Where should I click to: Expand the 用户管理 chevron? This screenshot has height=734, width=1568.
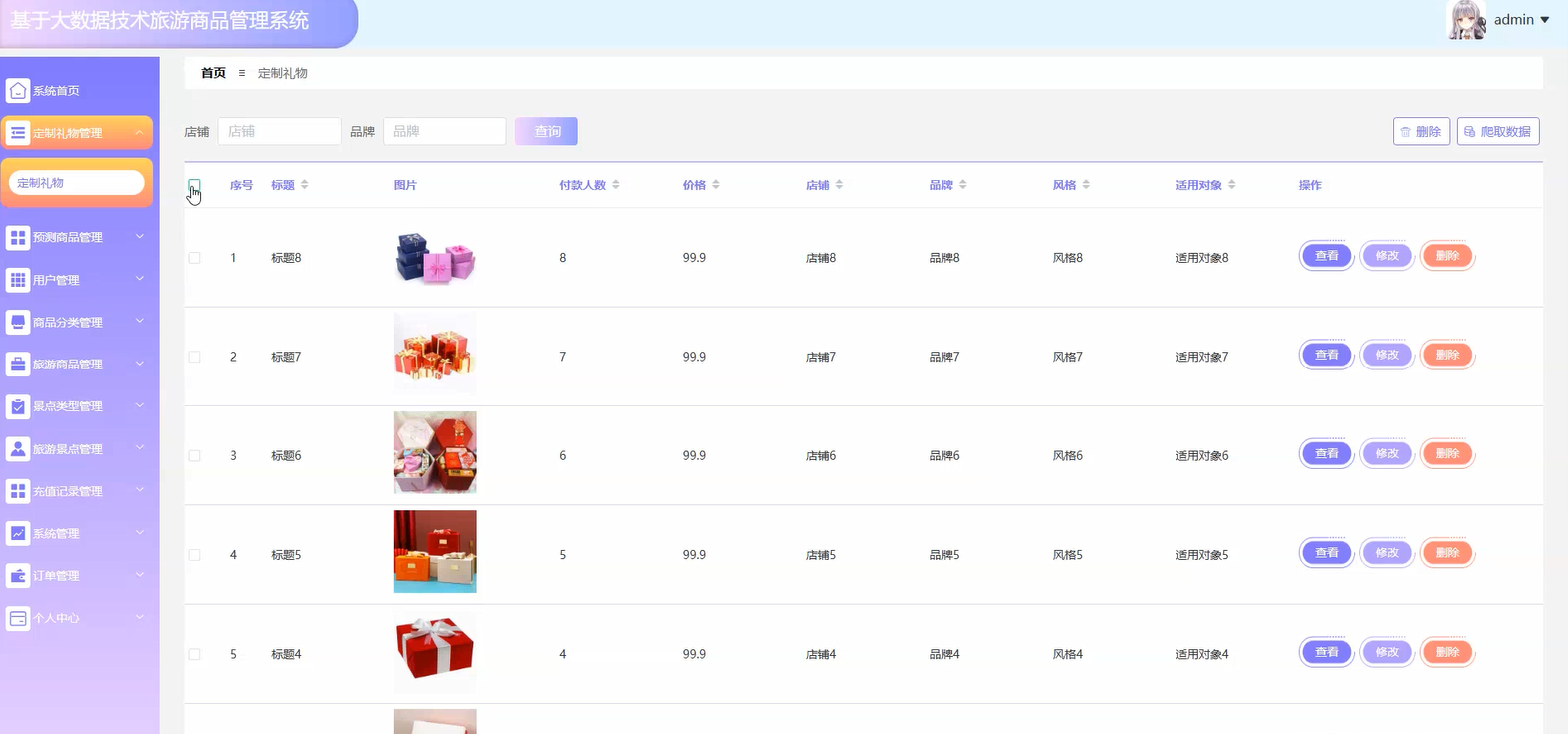click(140, 279)
